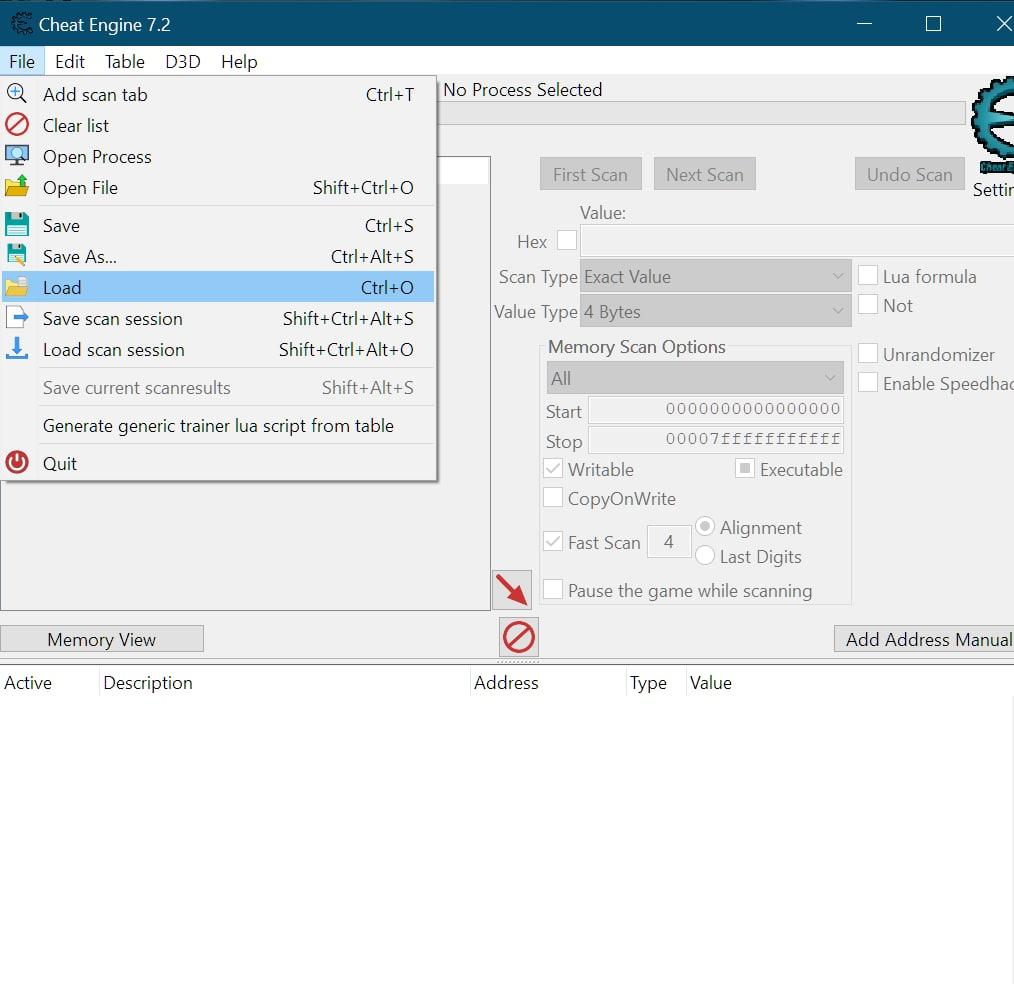Click the Open Process monitor icon
The image size is (1014, 984).
17,156
